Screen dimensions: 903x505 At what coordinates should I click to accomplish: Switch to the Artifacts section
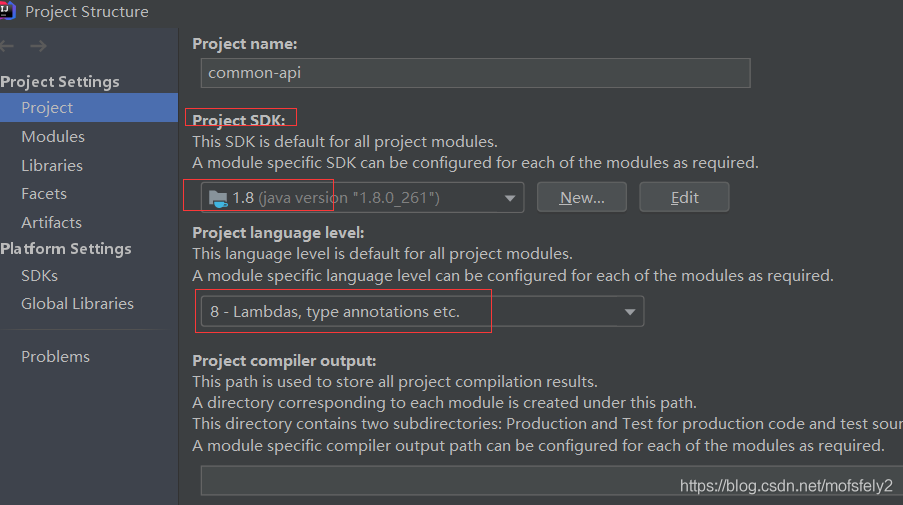tap(51, 223)
